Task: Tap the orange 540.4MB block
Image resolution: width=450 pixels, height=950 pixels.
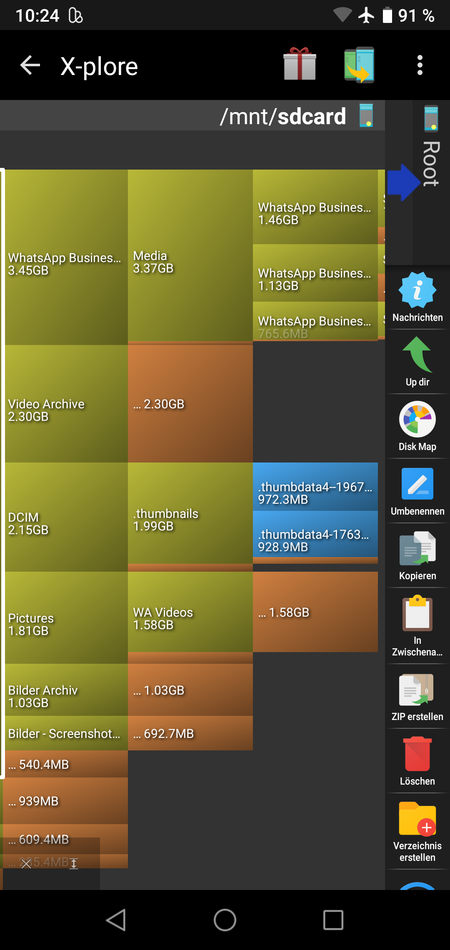Action: (66, 764)
